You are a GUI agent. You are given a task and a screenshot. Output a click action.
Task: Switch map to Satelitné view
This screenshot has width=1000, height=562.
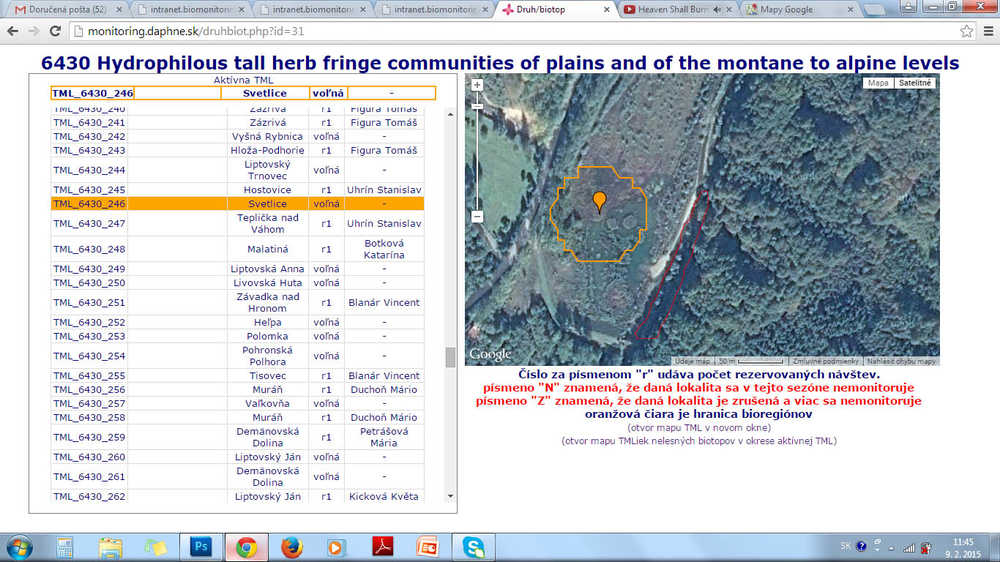(915, 83)
